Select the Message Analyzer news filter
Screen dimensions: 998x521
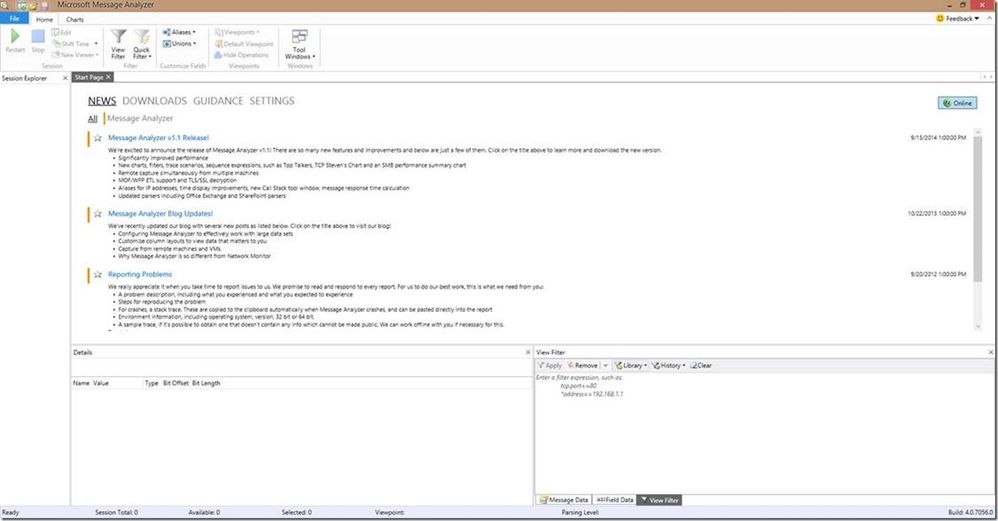click(x=140, y=118)
